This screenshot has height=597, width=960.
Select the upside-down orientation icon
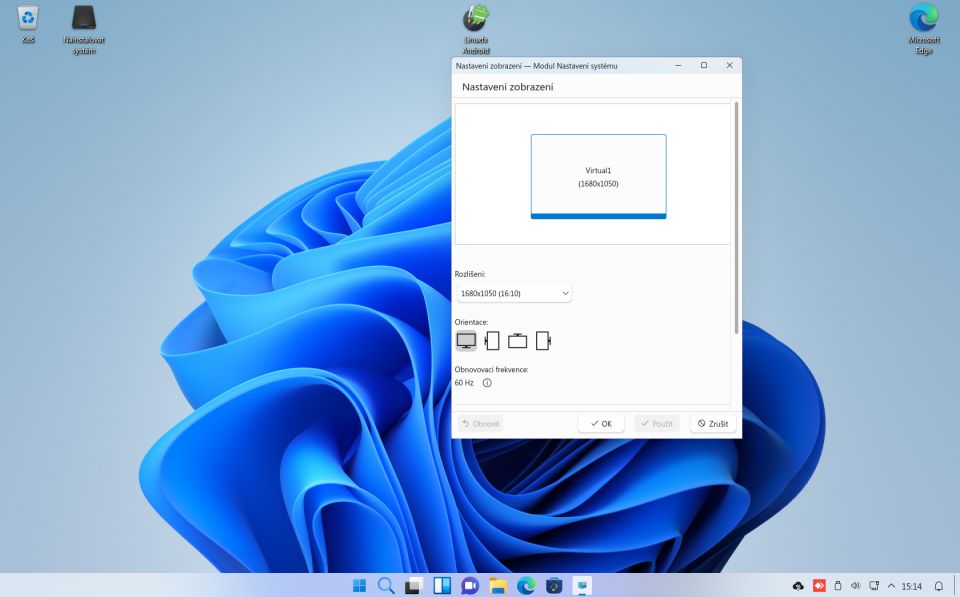point(517,340)
